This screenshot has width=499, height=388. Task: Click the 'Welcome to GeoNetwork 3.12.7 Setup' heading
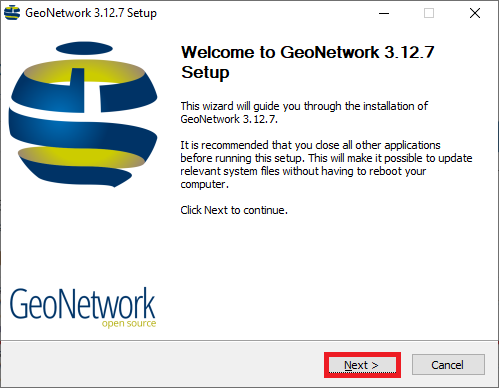[307, 62]
